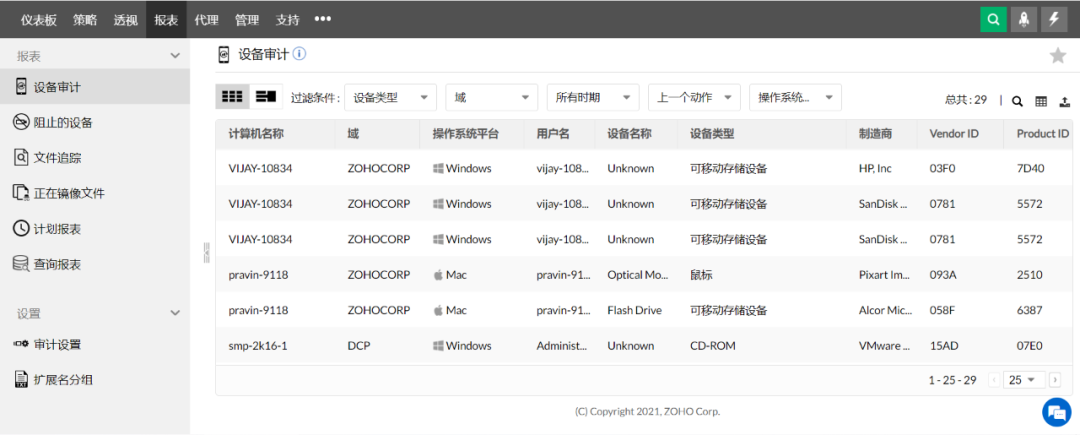Open the 上一个动作 filter dropdown
The height and width of the screenshot is (435, 1080).
694,98
